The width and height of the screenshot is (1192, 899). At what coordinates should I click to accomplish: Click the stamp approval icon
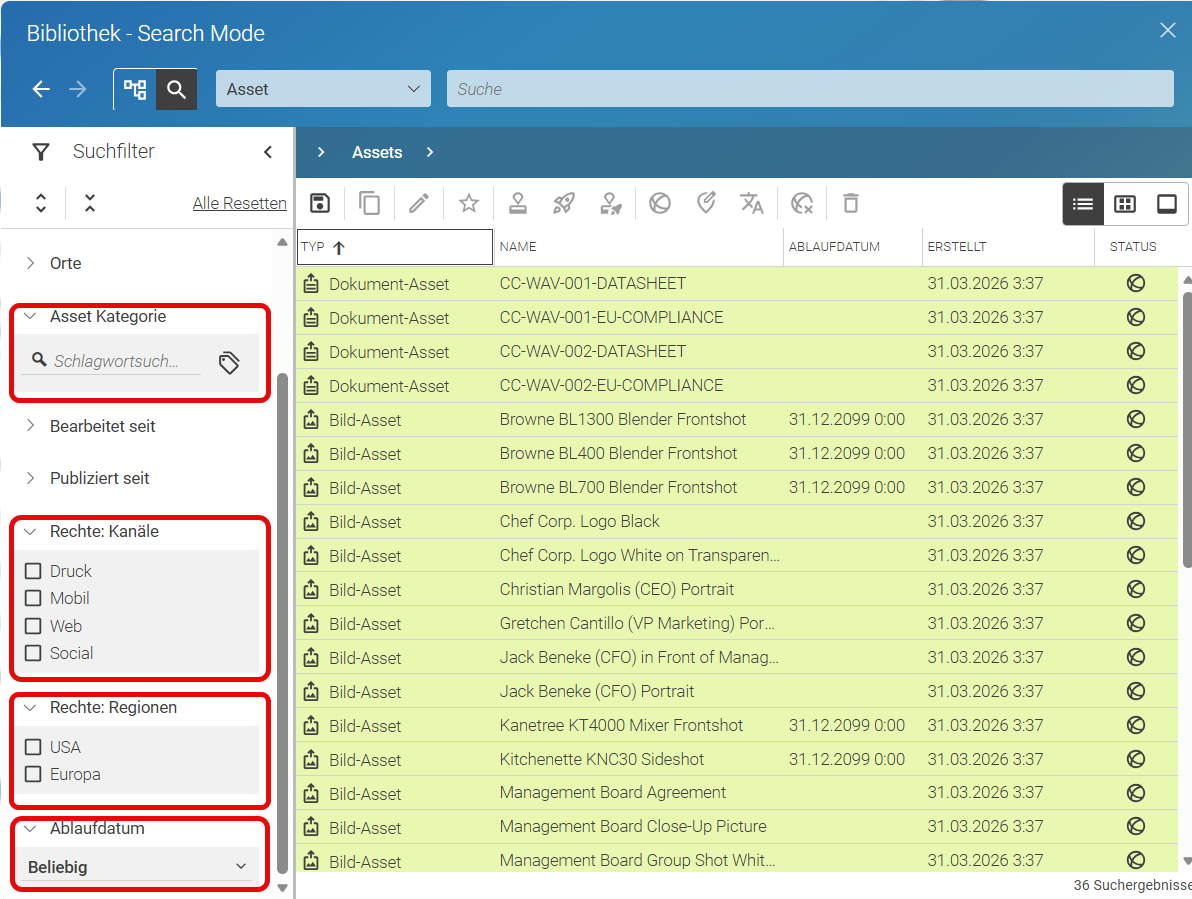click(518, 203)
